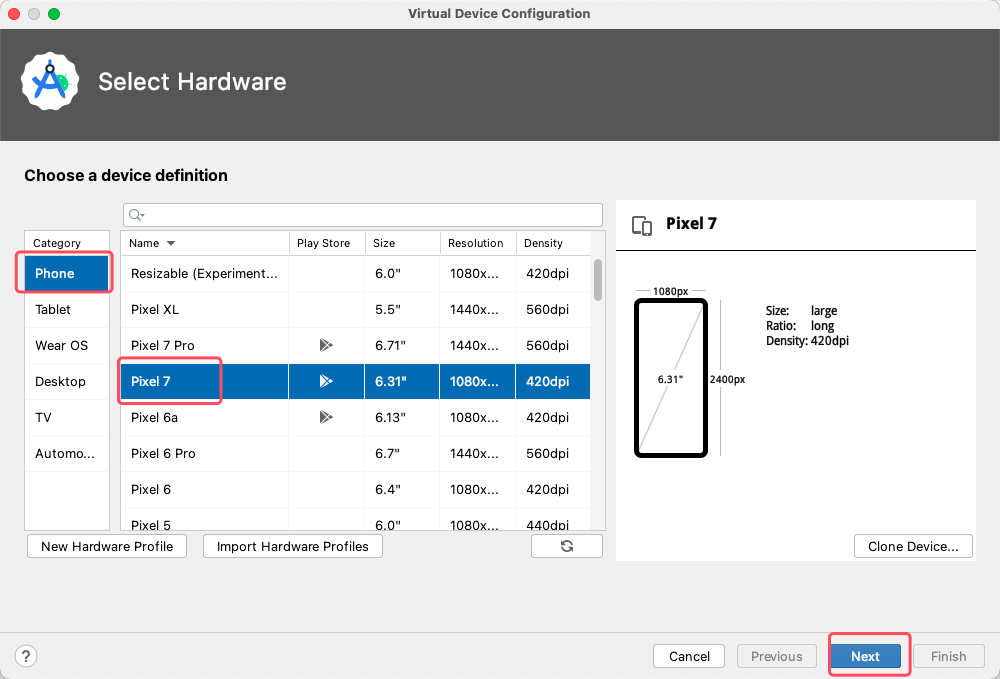Select the TV category
The image size is (1000, 679).
pyautogui.click(x=66, y=418)
